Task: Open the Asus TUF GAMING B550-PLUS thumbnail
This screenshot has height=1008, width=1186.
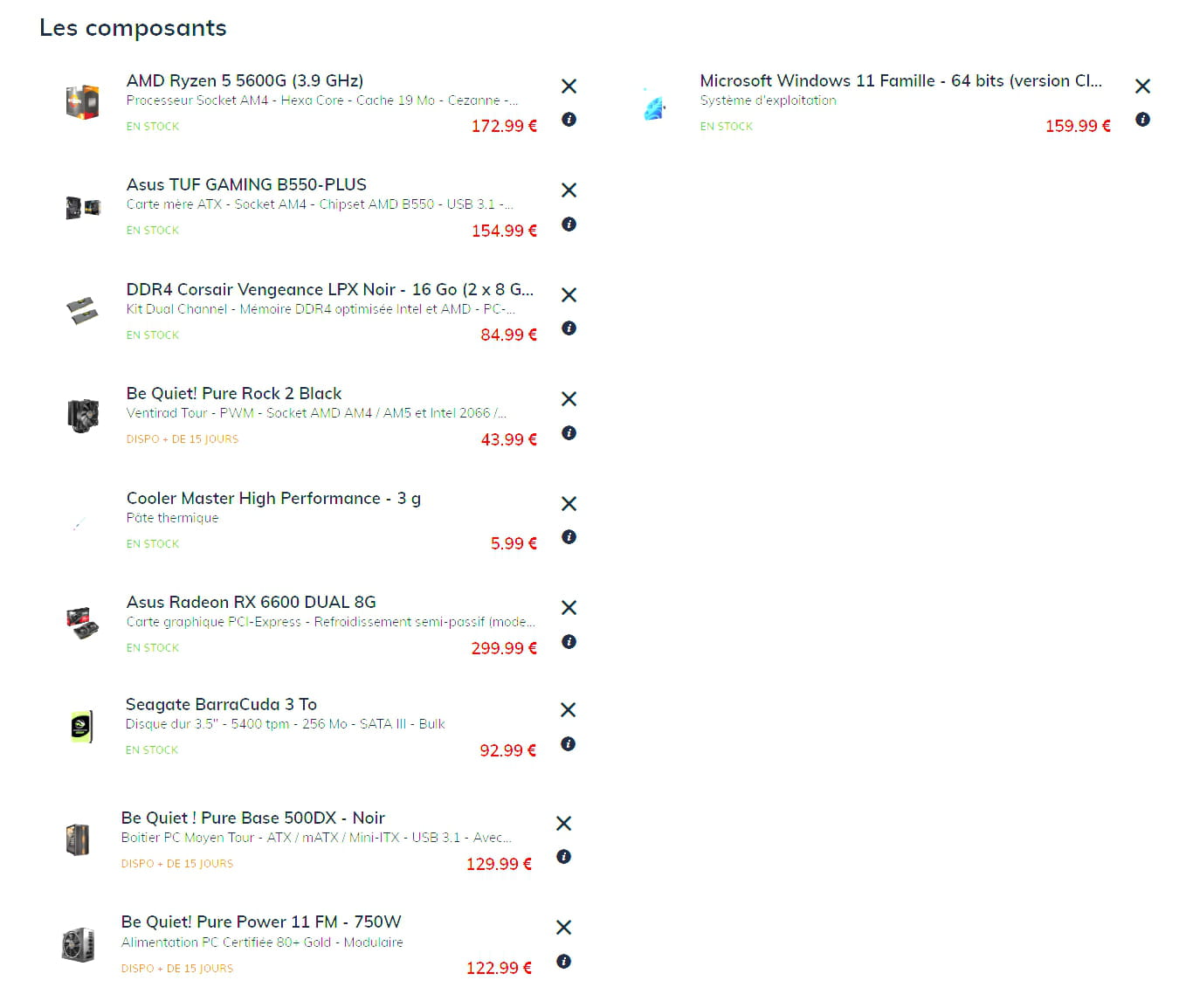Action: pyautogui.click(x=83, y=207)
